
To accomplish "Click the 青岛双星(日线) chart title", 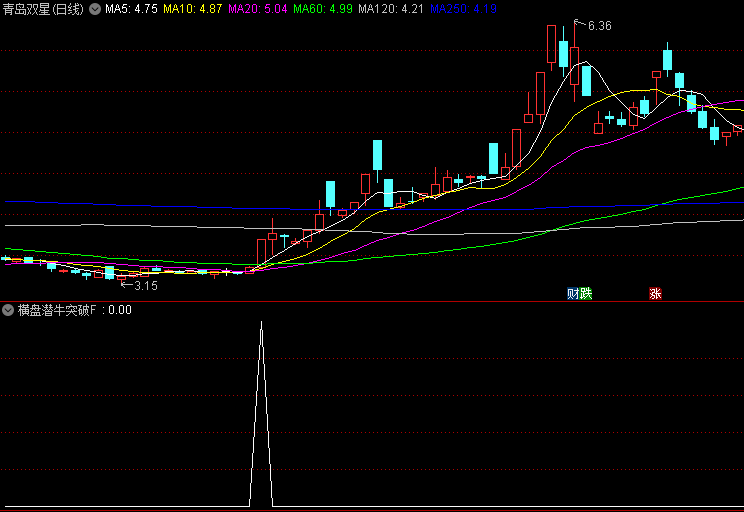I will [43, 9].
